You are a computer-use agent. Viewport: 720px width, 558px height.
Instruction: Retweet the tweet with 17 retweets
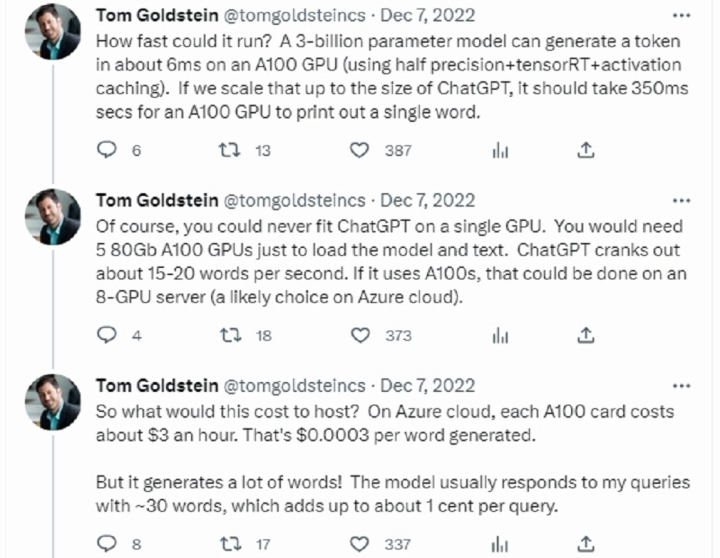(231, 544)
